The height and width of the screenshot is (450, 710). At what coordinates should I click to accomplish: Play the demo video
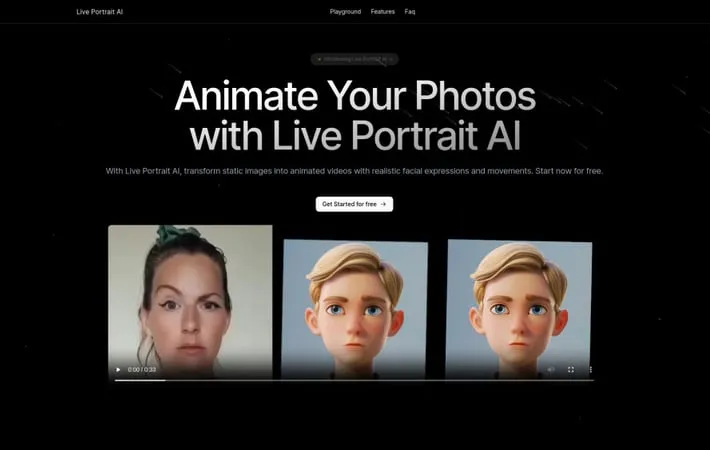[x=119, y=369]
